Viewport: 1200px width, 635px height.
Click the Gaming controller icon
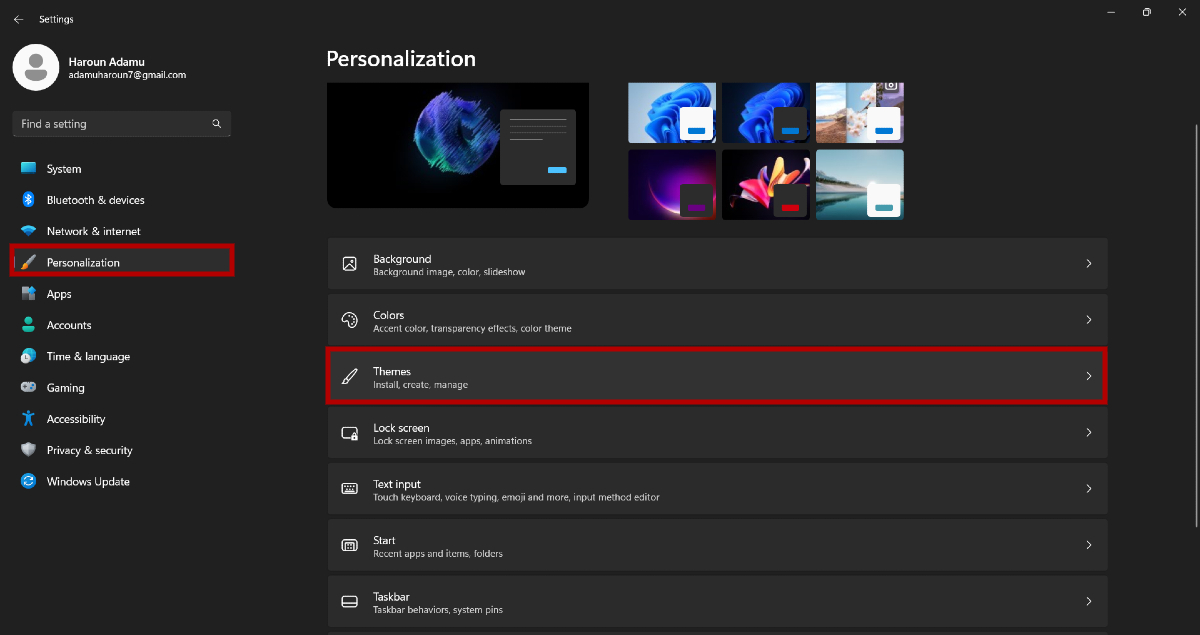click(28, 388)
